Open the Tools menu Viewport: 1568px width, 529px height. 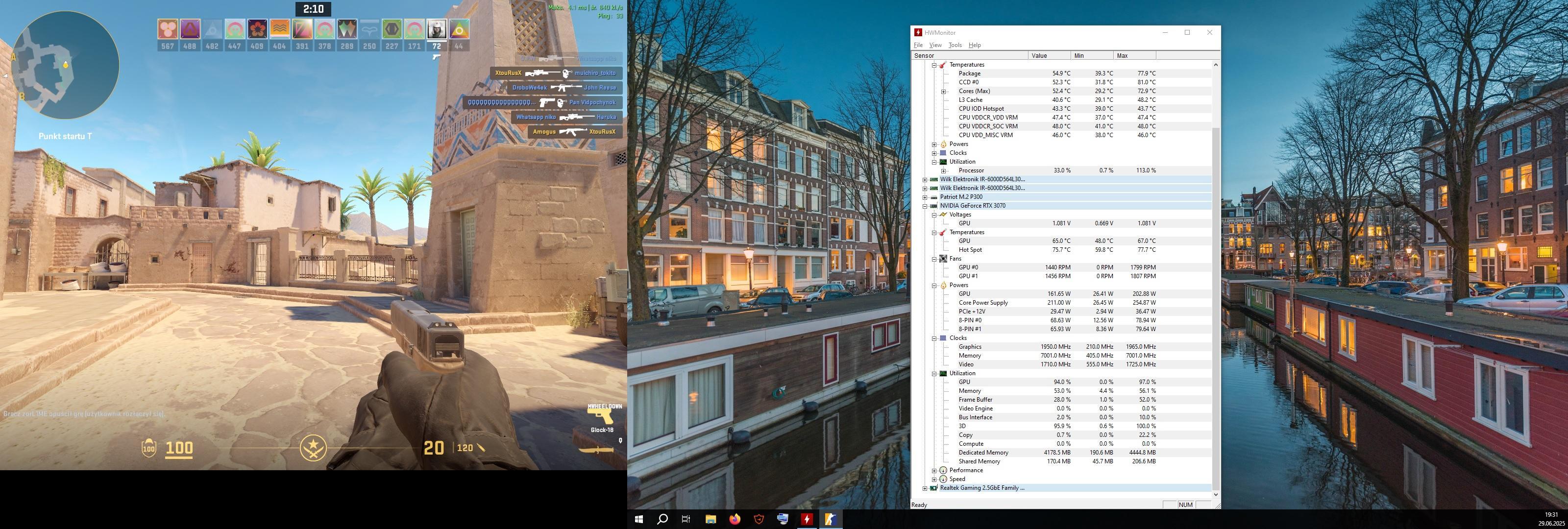tap(955, 45)
